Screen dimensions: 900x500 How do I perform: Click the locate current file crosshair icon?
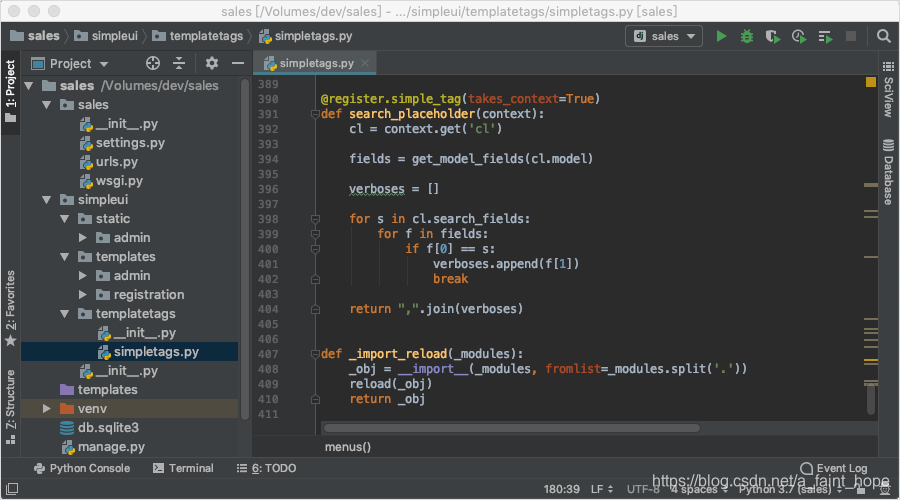click(153, 63)
